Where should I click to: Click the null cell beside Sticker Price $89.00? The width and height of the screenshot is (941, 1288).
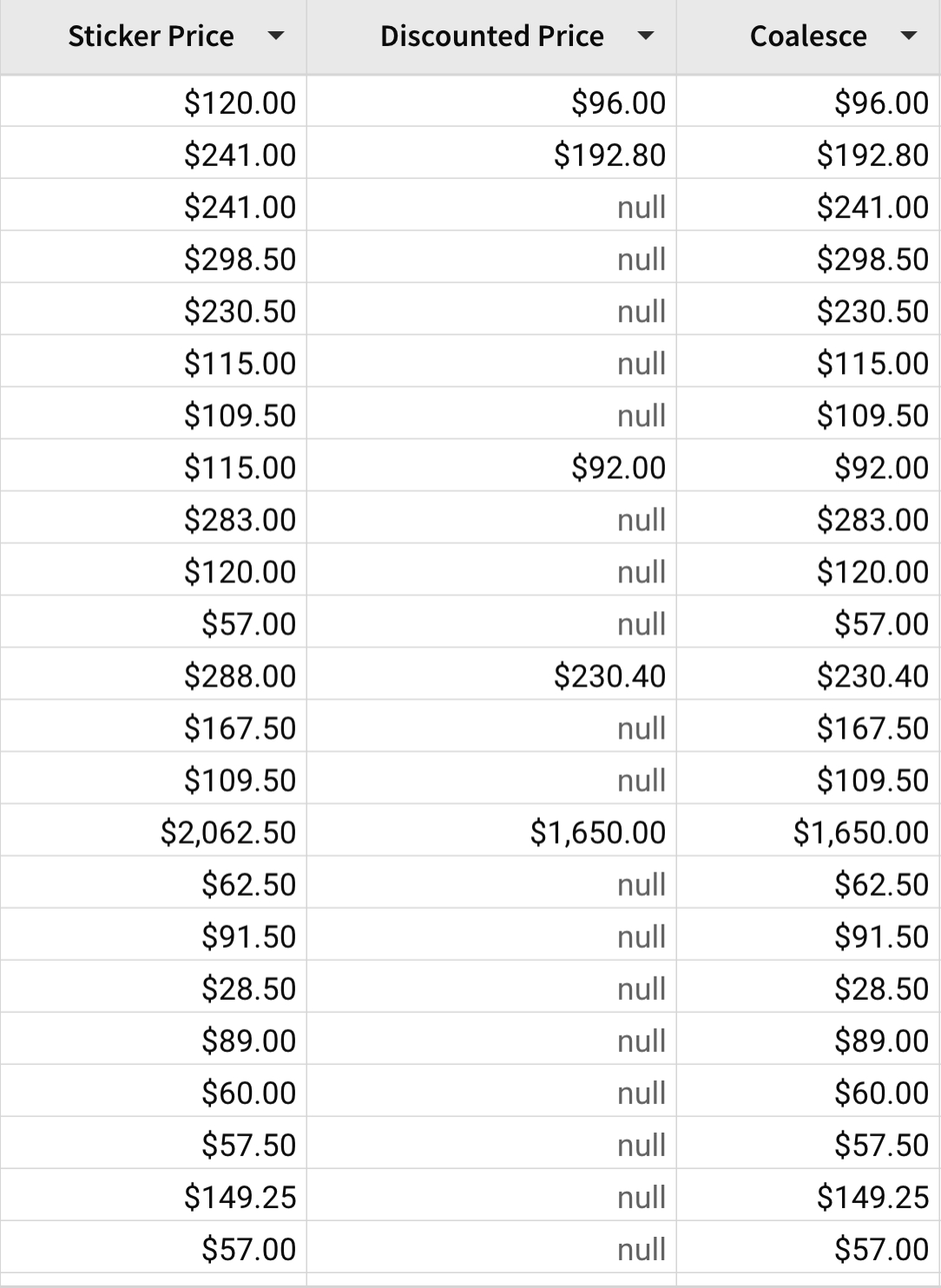click(642, 1041)
